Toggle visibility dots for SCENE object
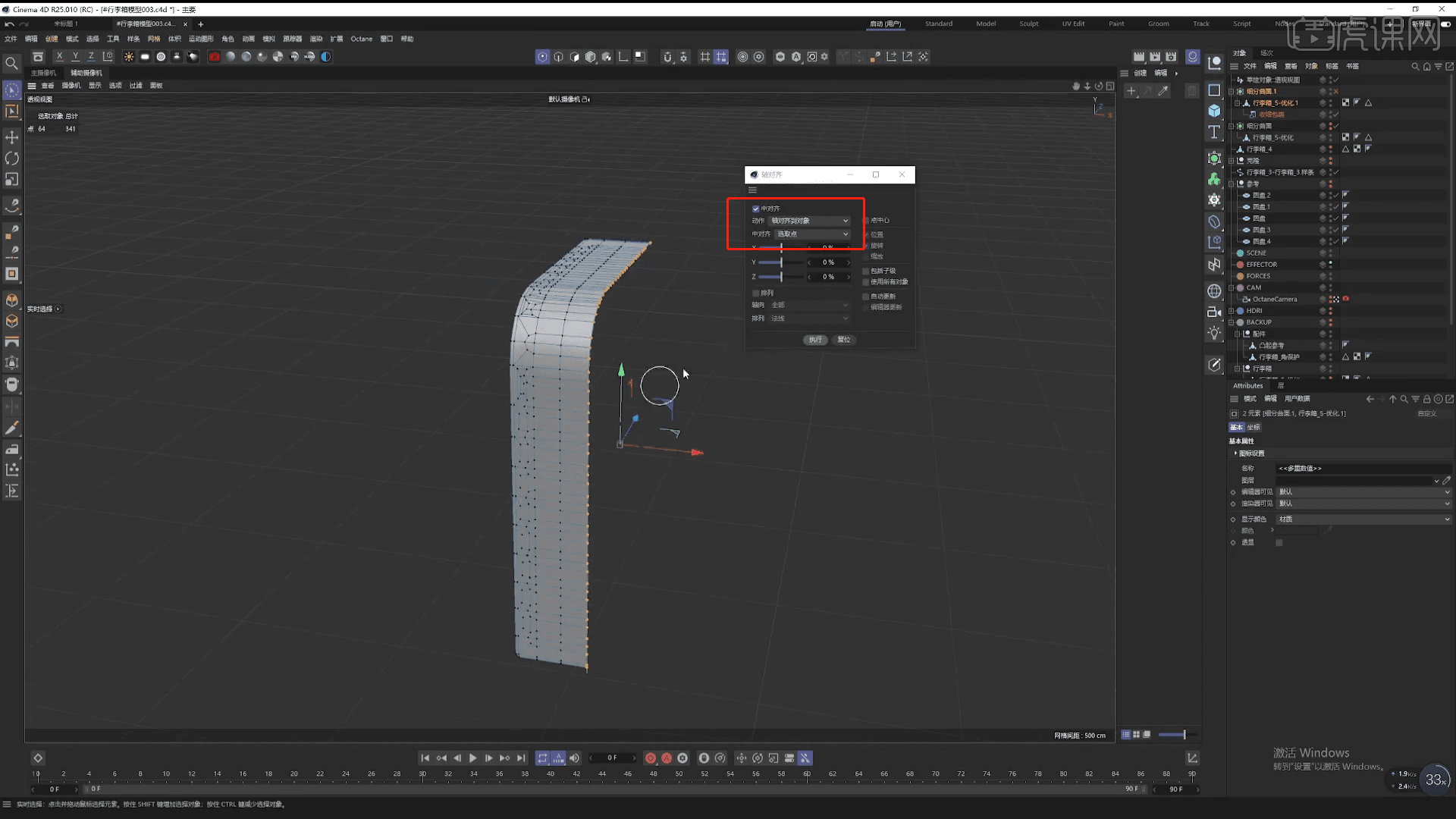 pos(1331,253)
